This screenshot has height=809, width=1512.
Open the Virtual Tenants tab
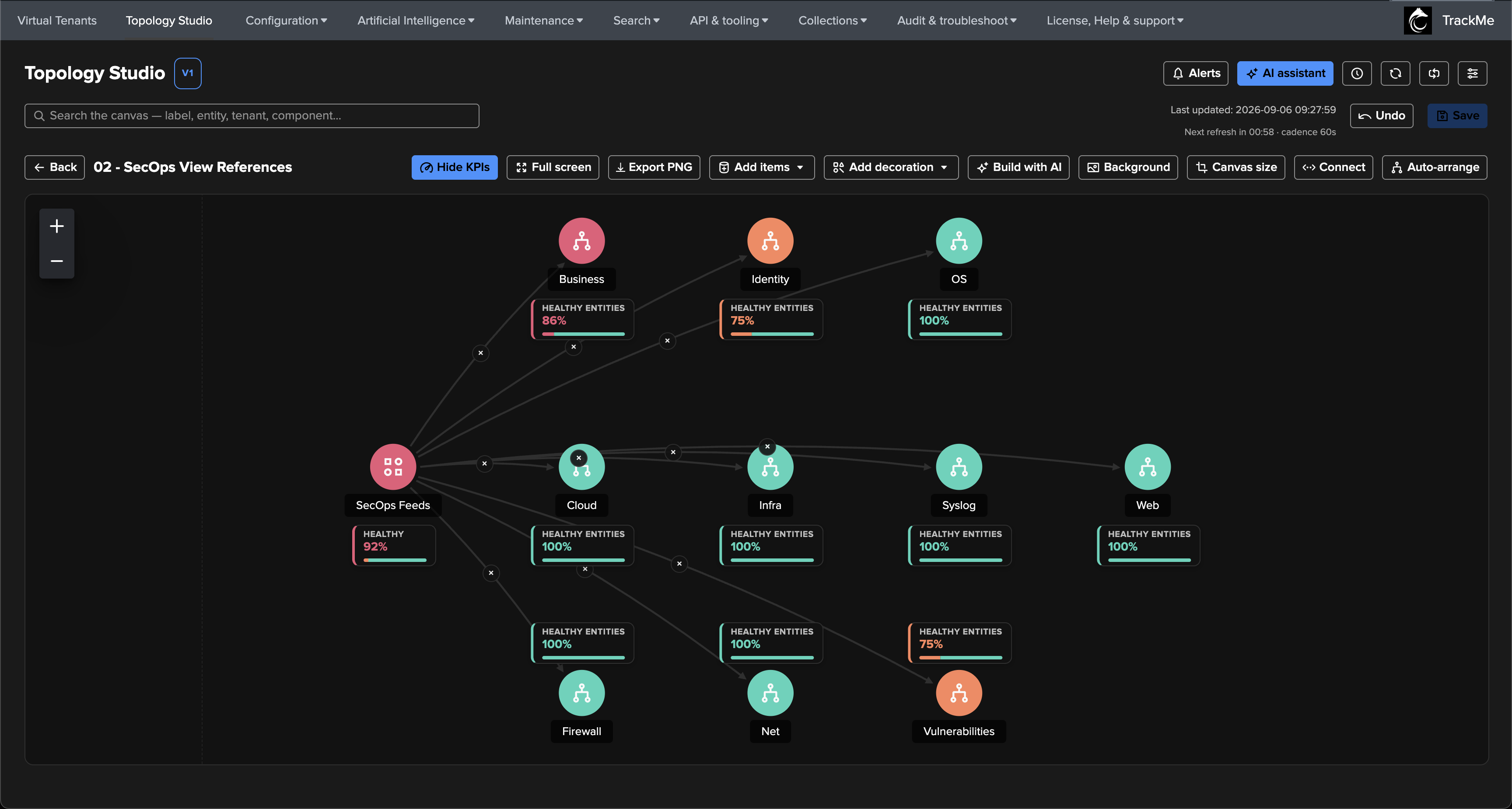[57, 21]
